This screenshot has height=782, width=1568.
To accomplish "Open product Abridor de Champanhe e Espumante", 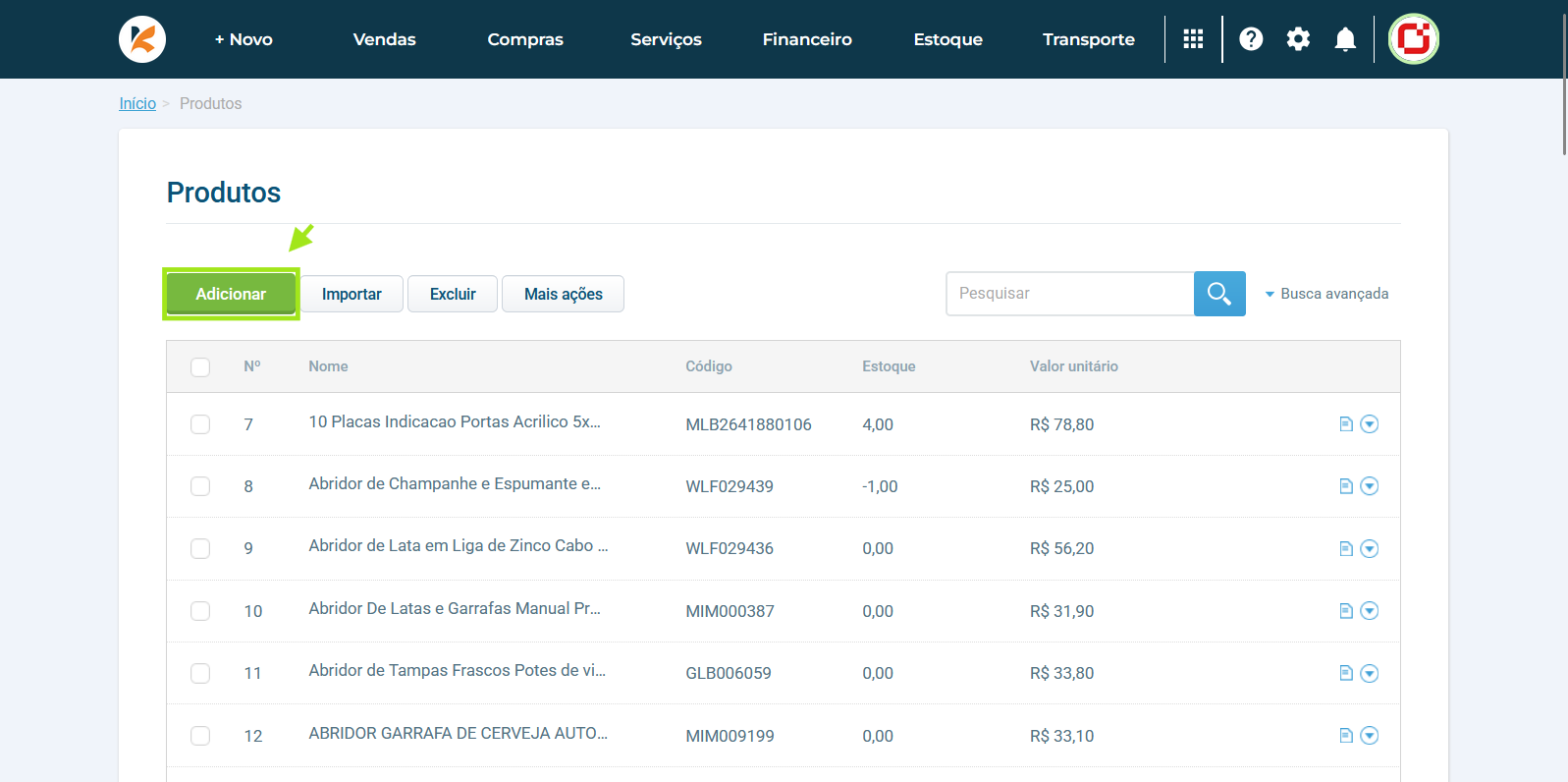I will coord(455,483).
